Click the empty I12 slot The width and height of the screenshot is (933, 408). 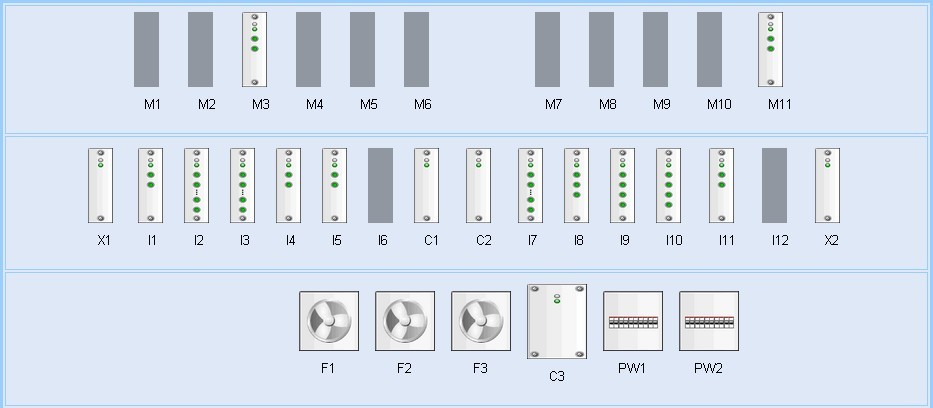pyautogui.click(x=775, y=186)
